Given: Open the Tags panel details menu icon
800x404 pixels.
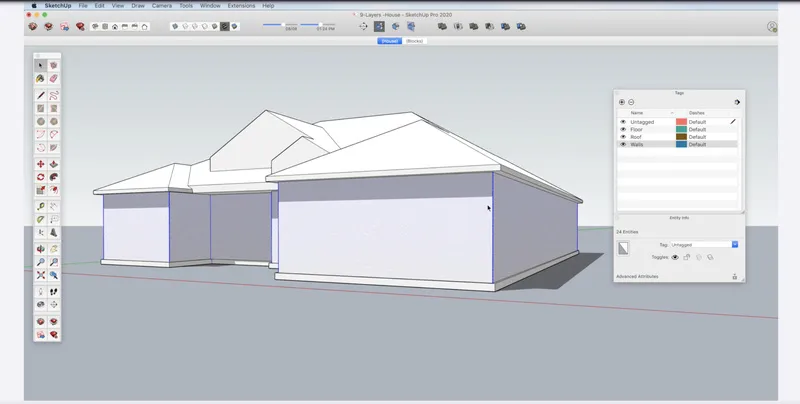Looking at the screenshot, I should 737,102.
